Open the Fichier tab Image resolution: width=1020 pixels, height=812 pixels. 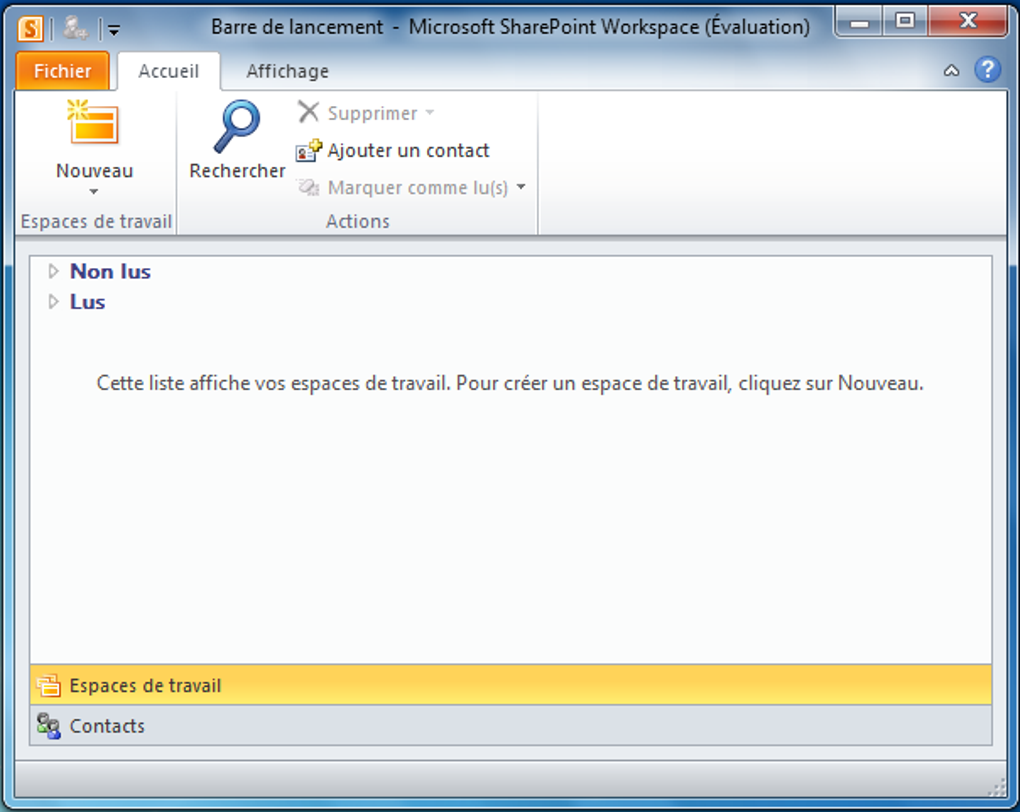click(x=62, y=70)
